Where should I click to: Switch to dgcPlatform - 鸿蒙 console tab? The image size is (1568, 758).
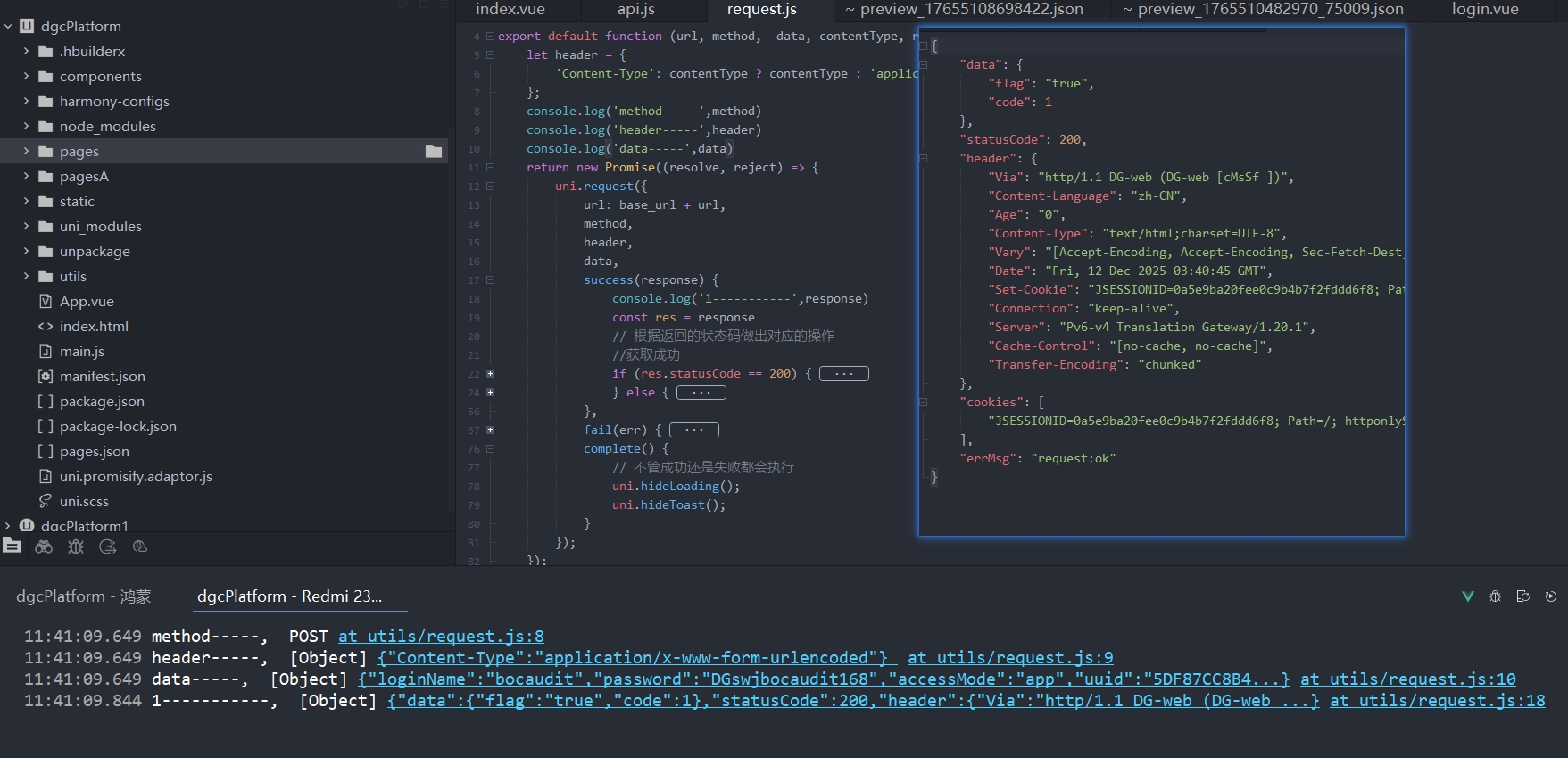click(x=84, y=596)
